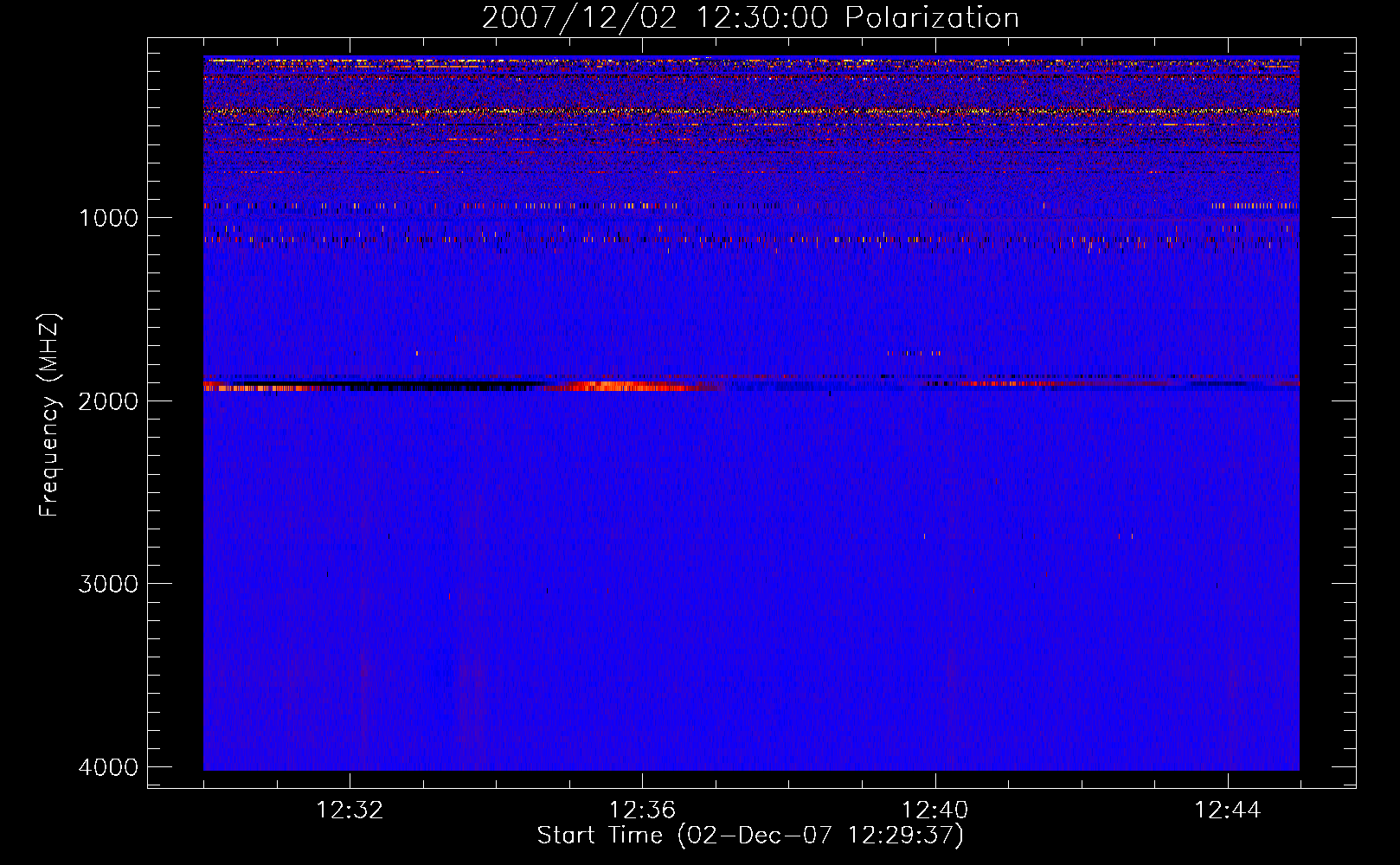The image size is (1400, 865).
Task: Click the plot title '2007/12/02 12:30:00 Polarization'
Action: [750, 17]
